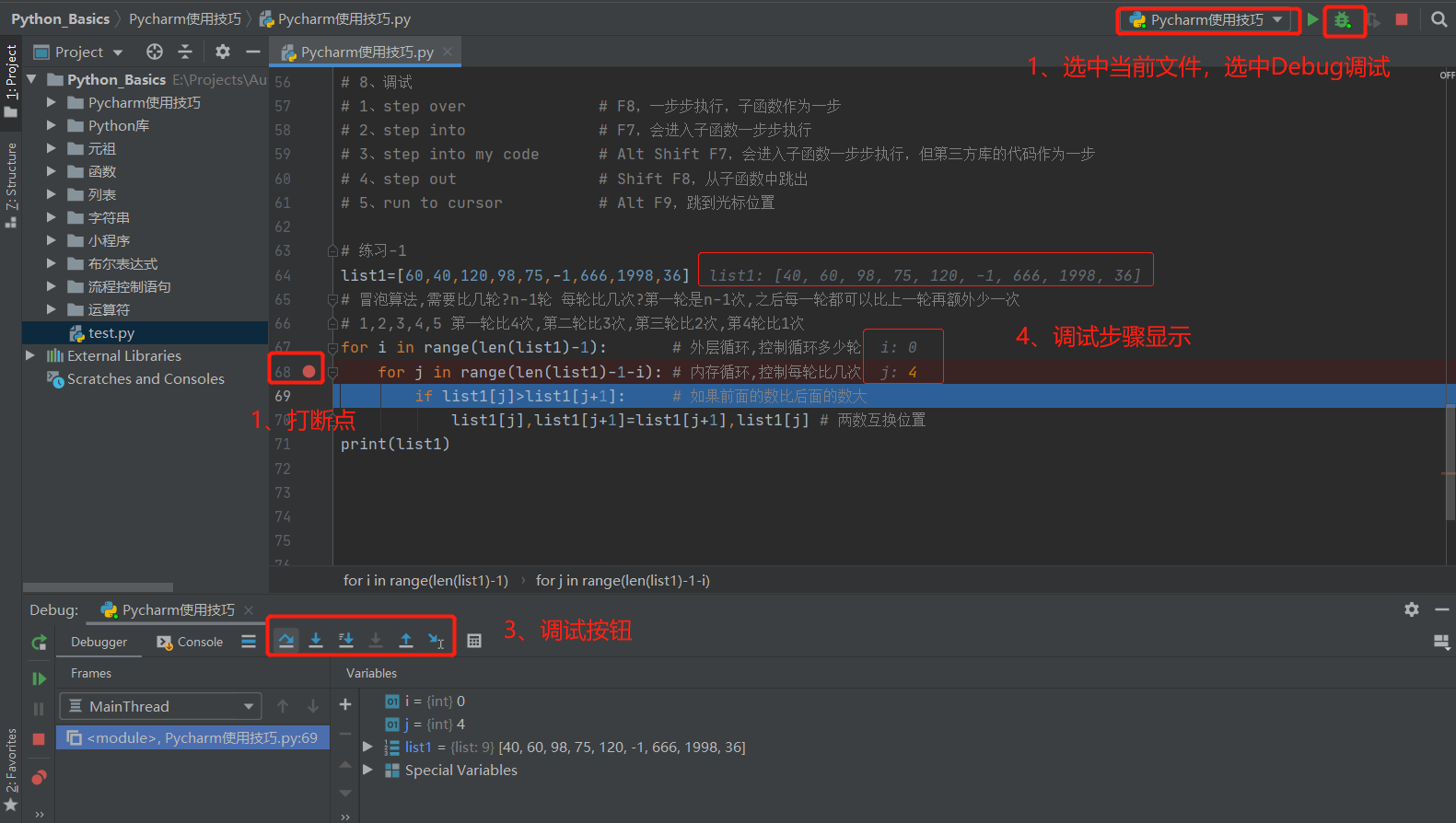This screenshot has width=1456, height=823.
Task: Open the MainThread thread dropdown
Action: click(x=161, y=706)
